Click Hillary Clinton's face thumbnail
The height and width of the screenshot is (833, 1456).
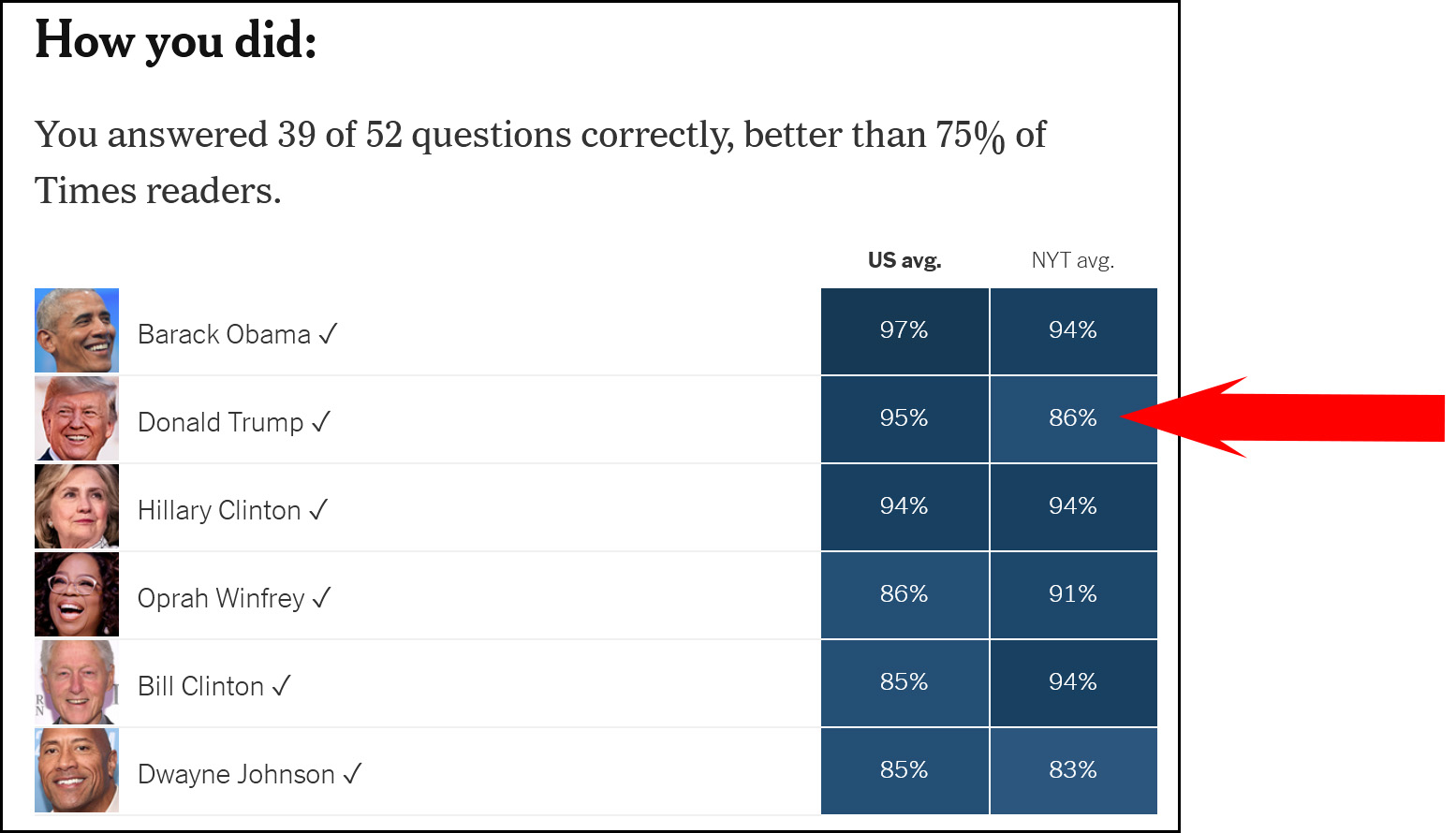tap(77, 506)
